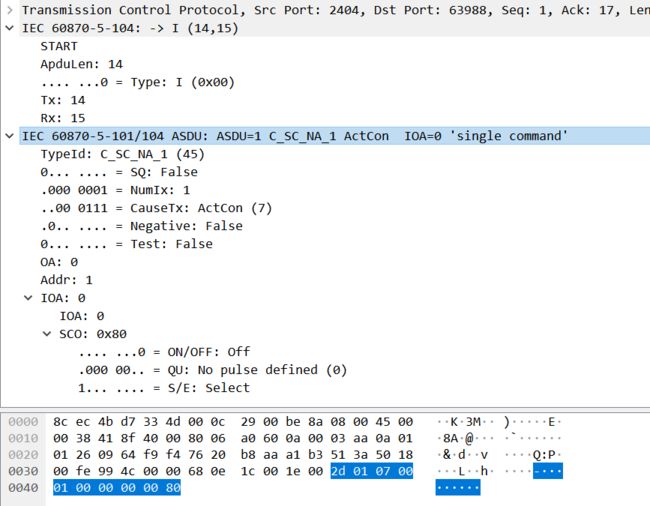Select the Type: I (0x00) row
Image resolution: width=650 pixels, height=506 pixels.
pos(138,82)
